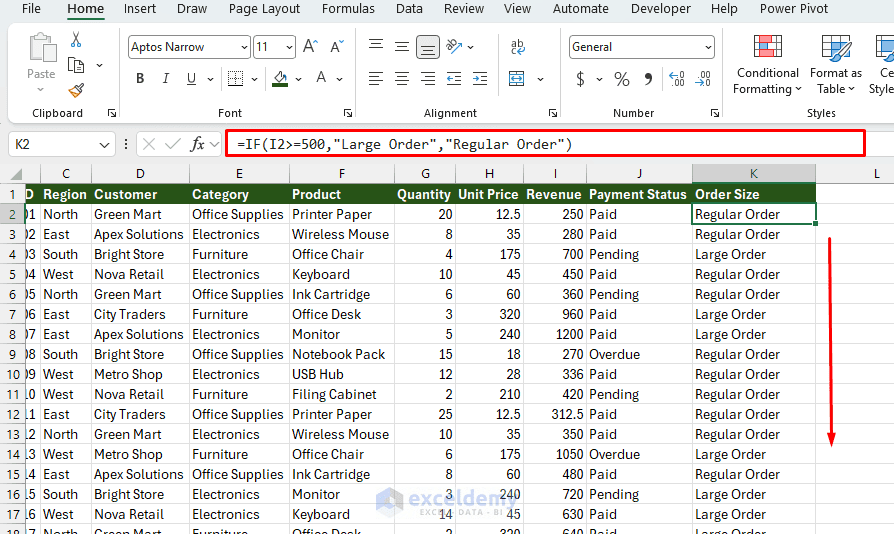Set Top Align for cell text
This screenshot has height=534, width=894.
(x=376, y=45)
